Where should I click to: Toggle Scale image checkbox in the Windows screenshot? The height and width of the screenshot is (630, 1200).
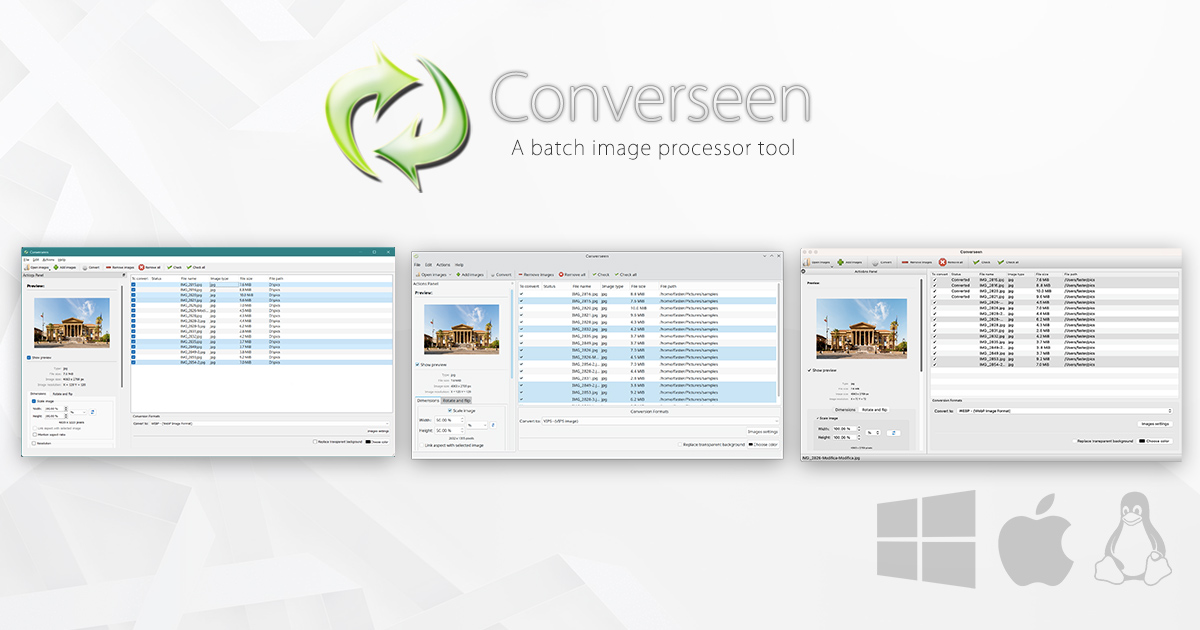coord(34,401)
